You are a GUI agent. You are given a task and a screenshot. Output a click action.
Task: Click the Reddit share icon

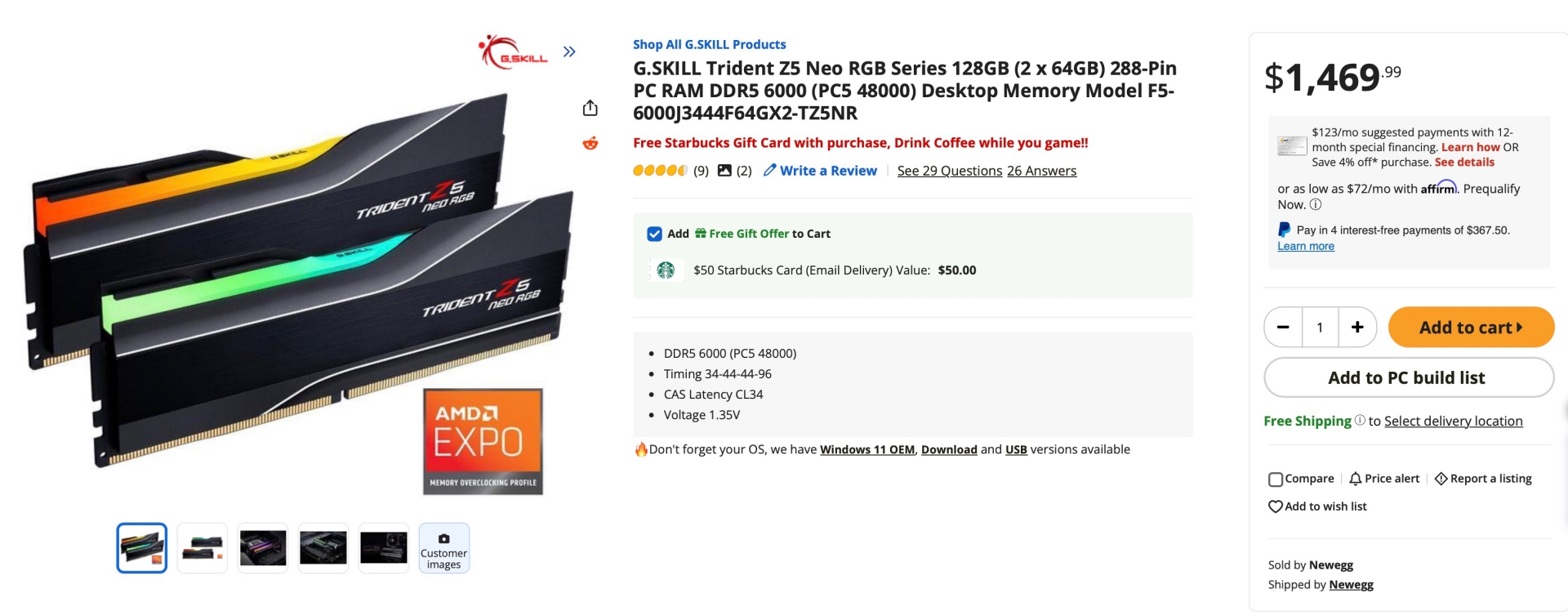coord(590,143)
